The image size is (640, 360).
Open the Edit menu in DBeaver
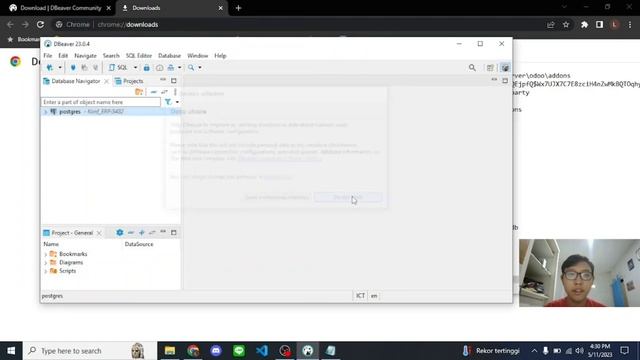(63, 56)
